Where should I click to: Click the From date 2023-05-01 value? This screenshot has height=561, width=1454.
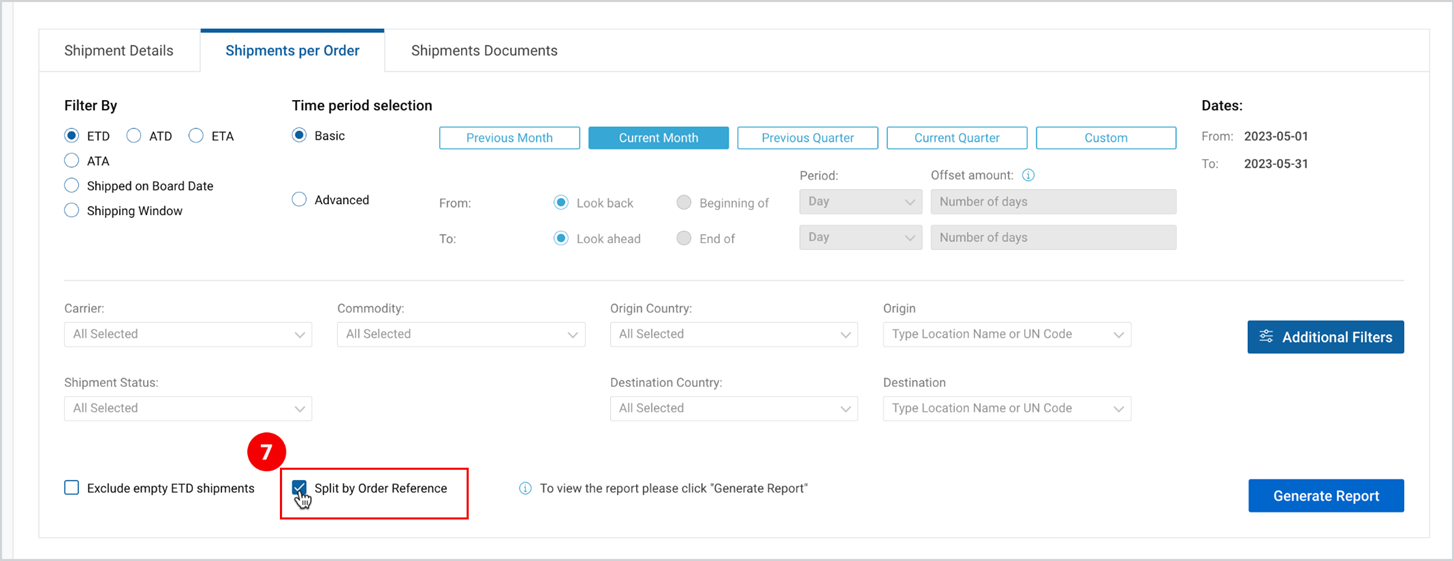click(1276, 136)
